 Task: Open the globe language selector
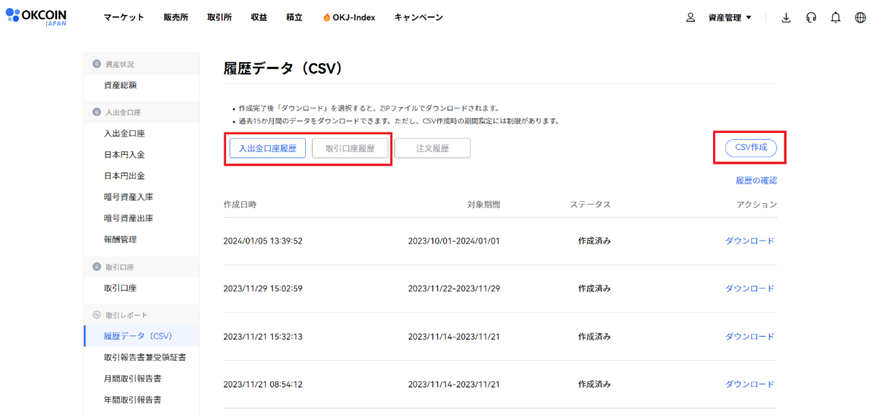(860, 17)
